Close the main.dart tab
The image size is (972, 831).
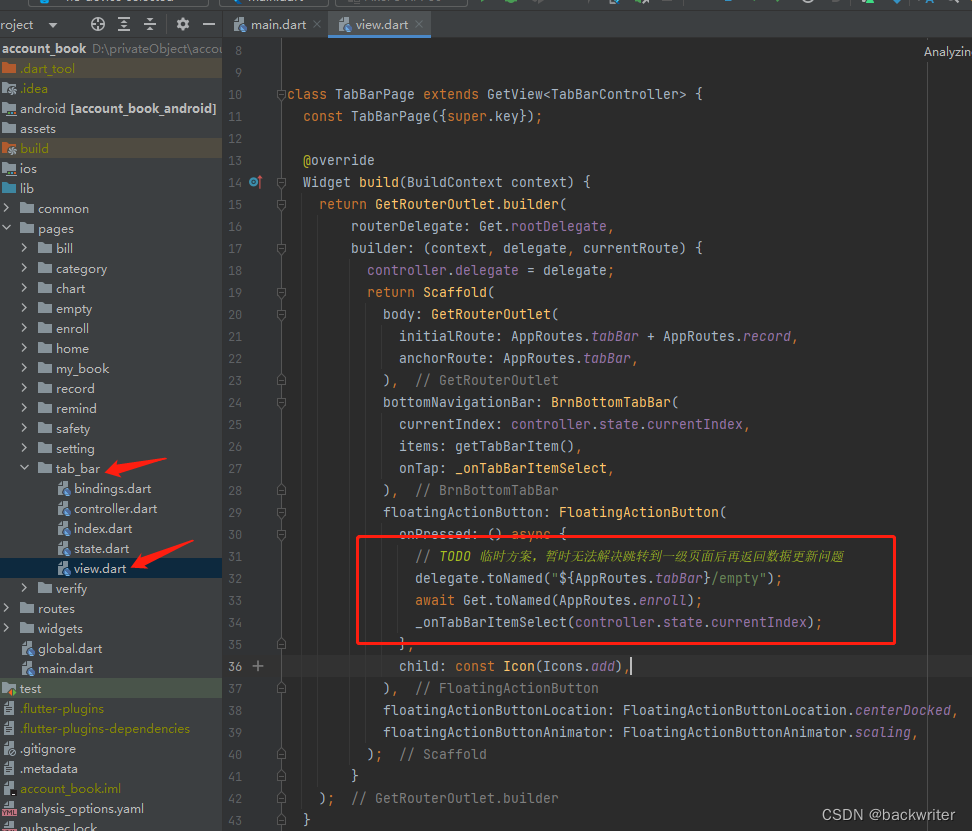point(317,24)
